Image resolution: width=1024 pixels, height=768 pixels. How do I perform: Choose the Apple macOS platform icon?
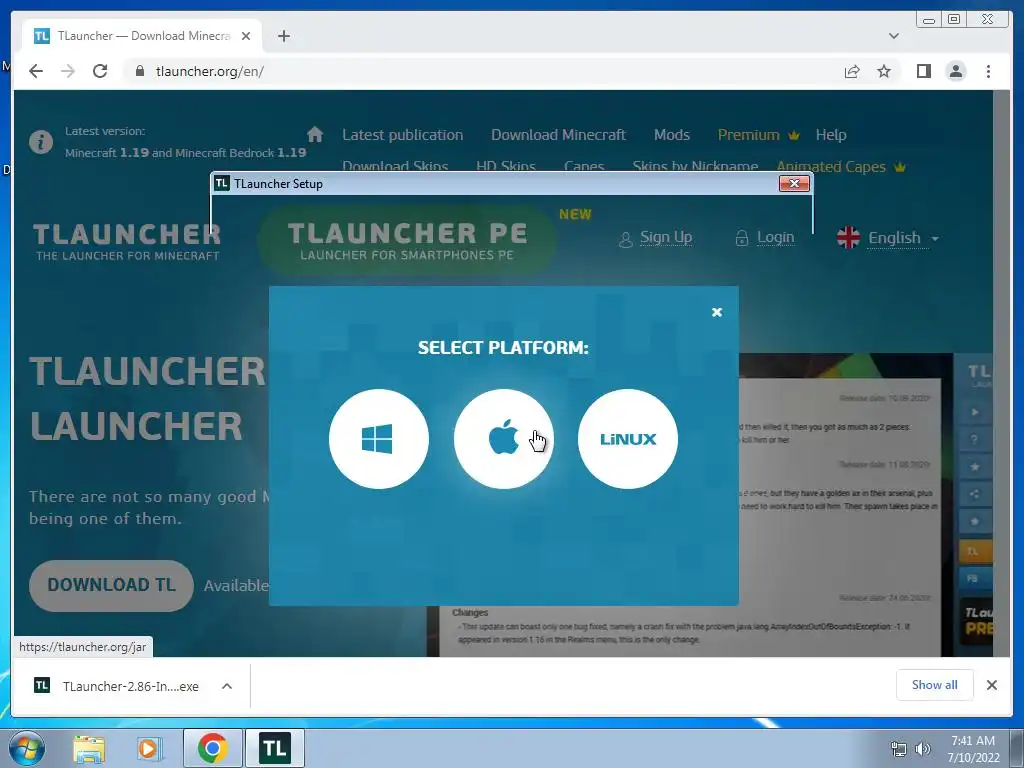point(504,439)
